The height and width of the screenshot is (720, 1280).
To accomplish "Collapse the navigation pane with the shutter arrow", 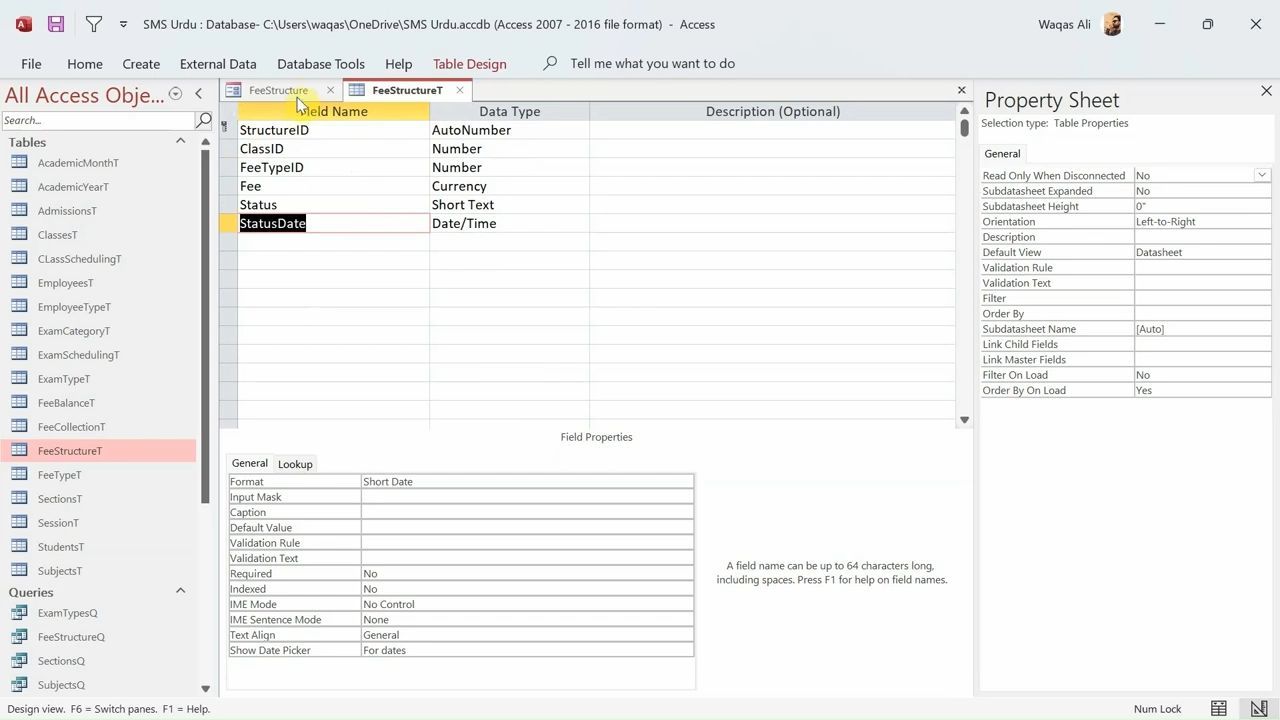I will point(198,94).
